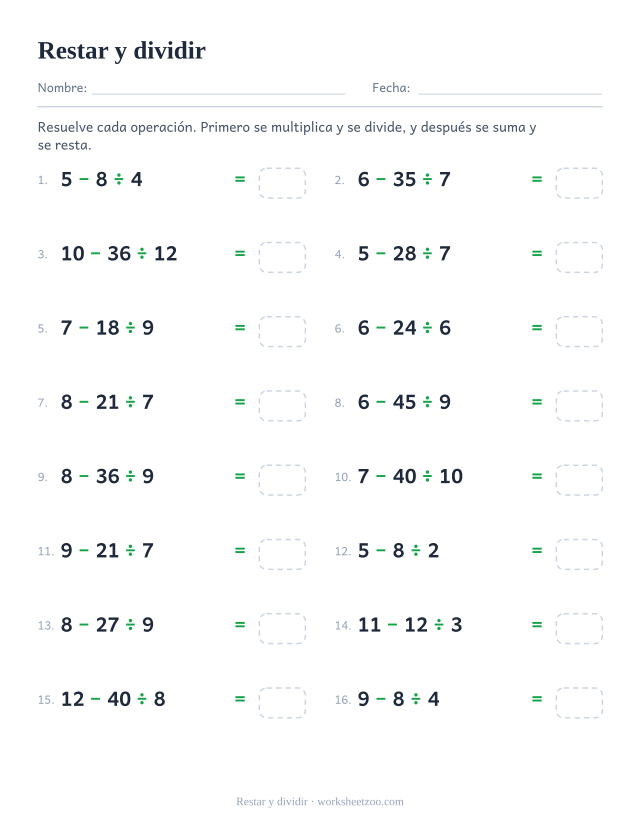Select answer box for 8 − 36 ÷ 9
The width and height of the screenshot is (640, 829).
click(282, 480)
